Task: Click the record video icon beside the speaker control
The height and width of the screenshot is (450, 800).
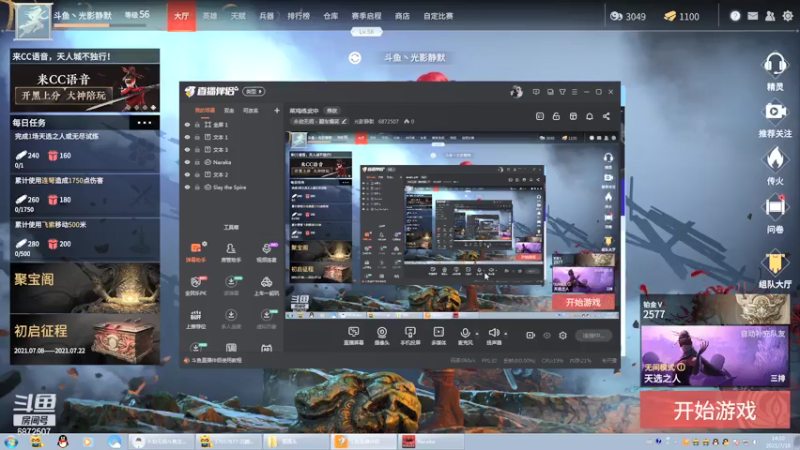Action: [x=530, y=335]
